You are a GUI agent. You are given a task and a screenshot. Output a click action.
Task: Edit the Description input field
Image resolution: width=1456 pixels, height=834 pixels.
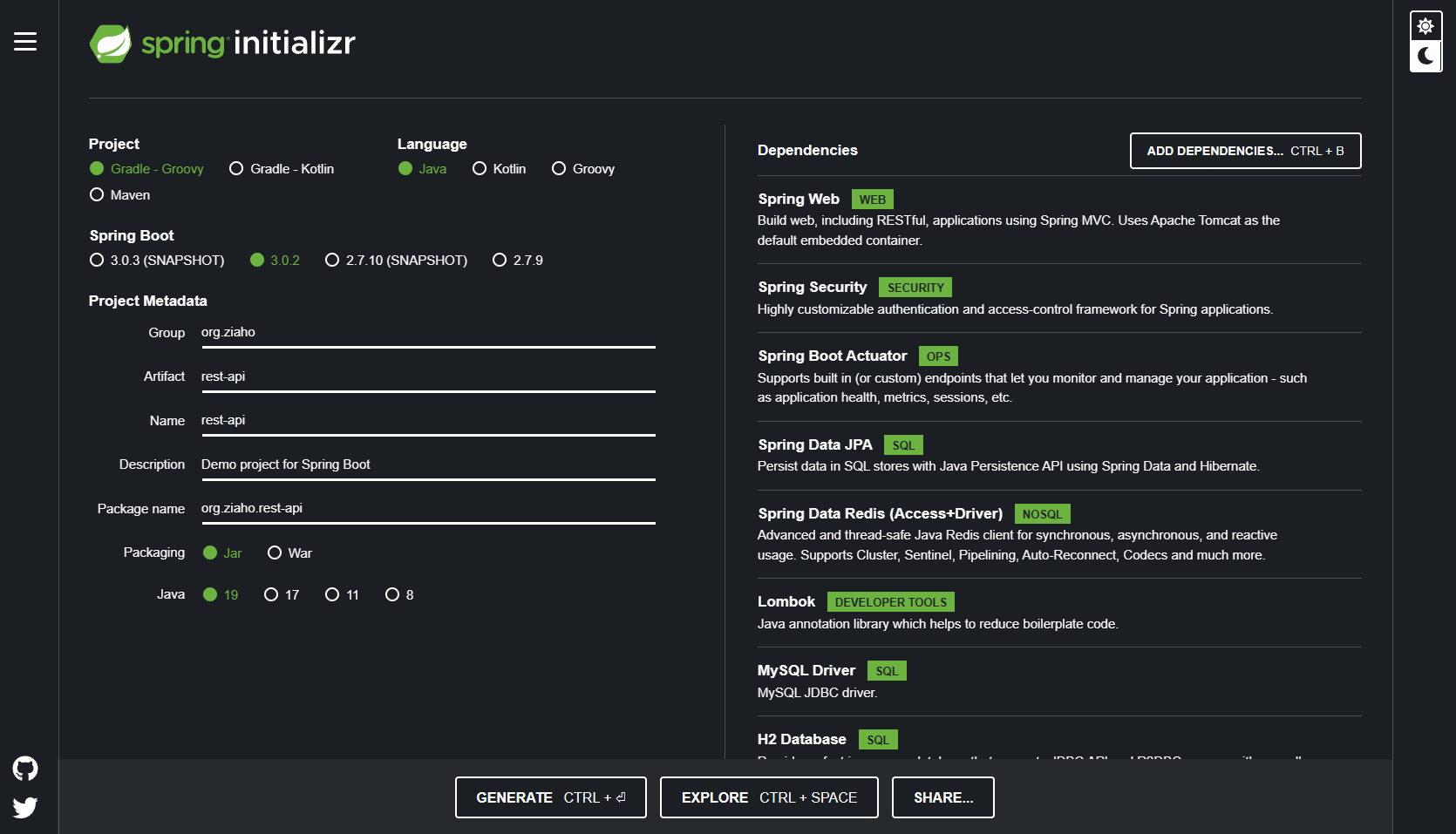[428, 465]
